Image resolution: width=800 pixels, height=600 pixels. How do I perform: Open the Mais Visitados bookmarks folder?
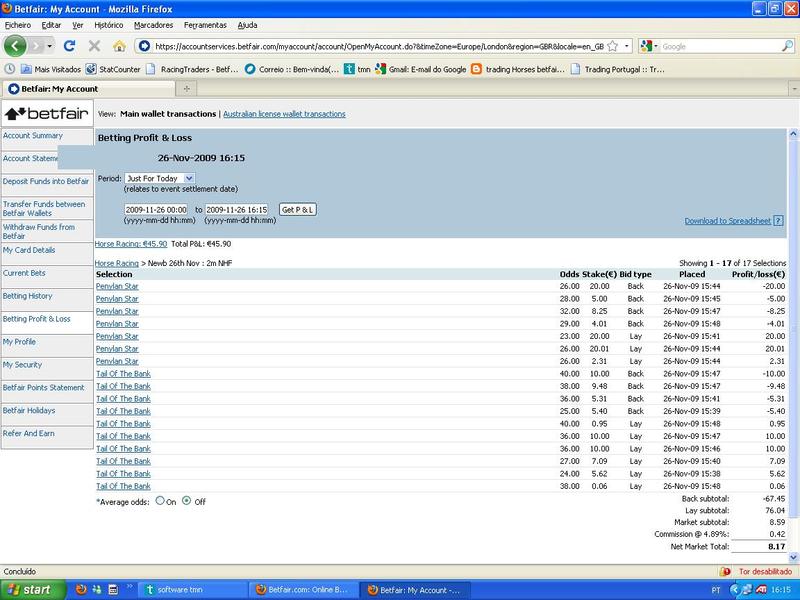point(49,69)
